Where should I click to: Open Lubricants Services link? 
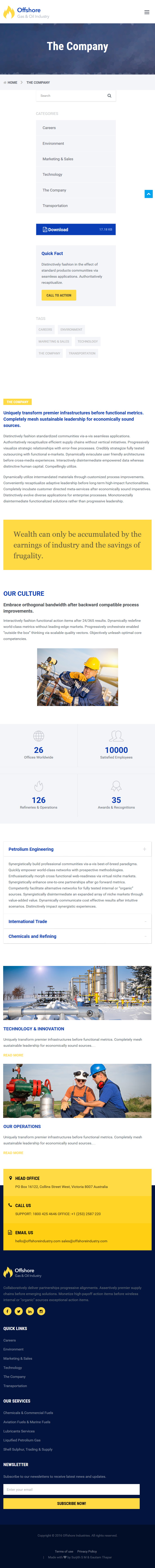(19, 1431)
